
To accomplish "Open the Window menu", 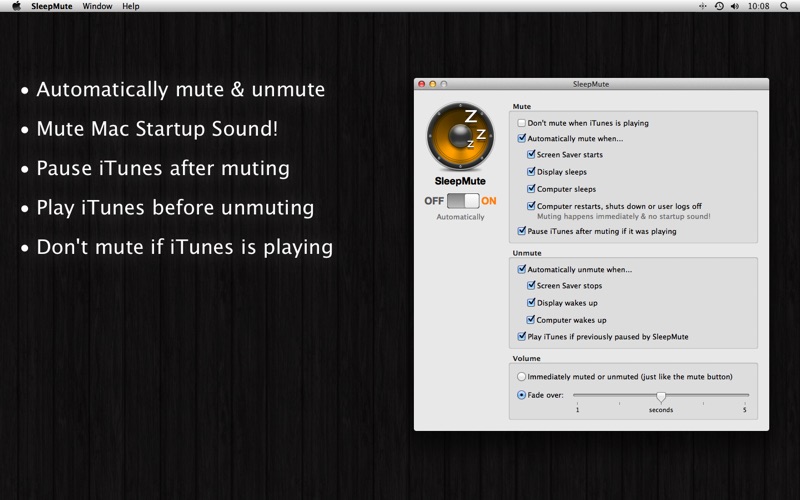I will coord(97,6).
